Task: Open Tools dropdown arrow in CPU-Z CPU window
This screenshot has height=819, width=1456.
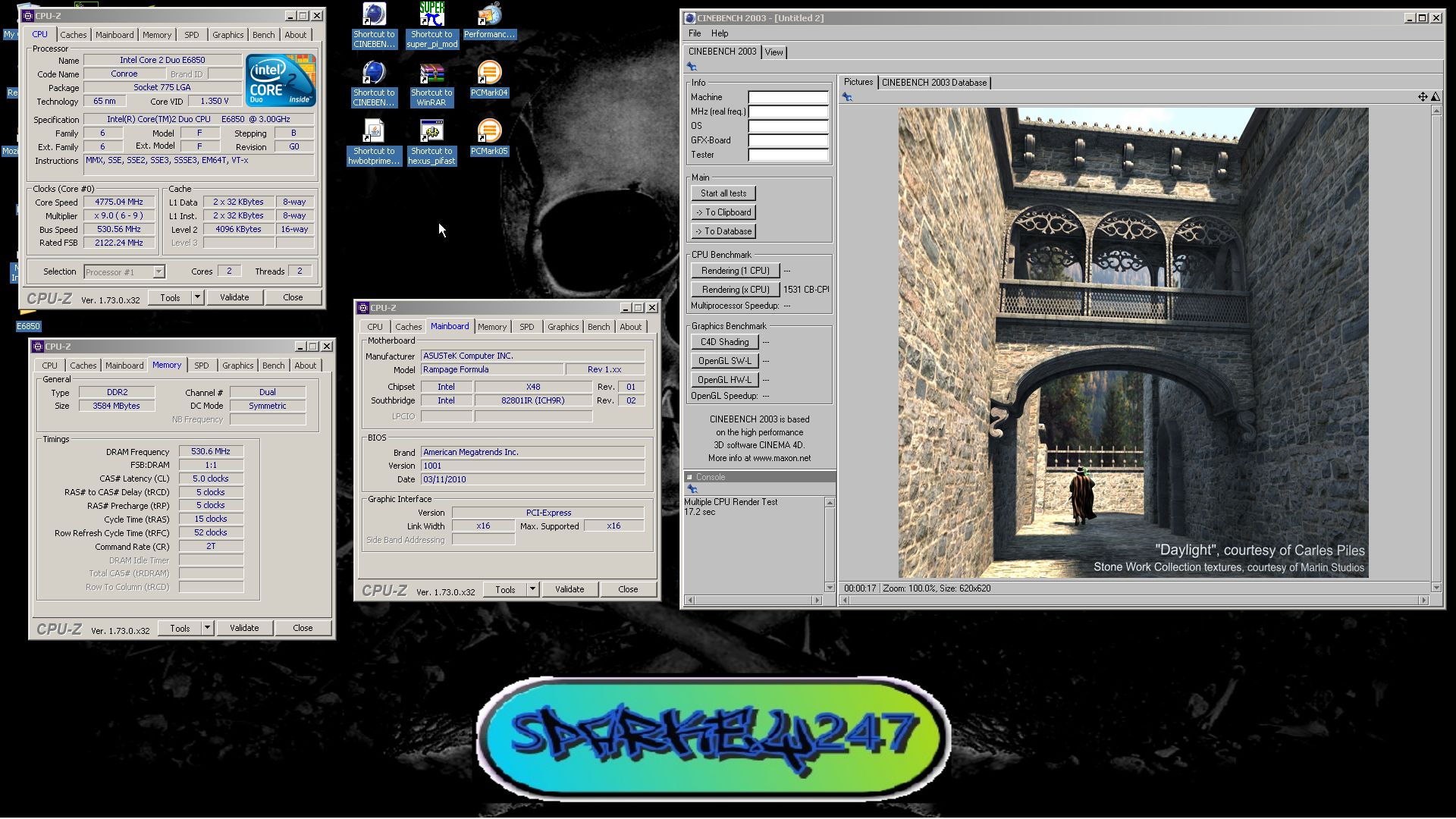Action: pos(197,297)
